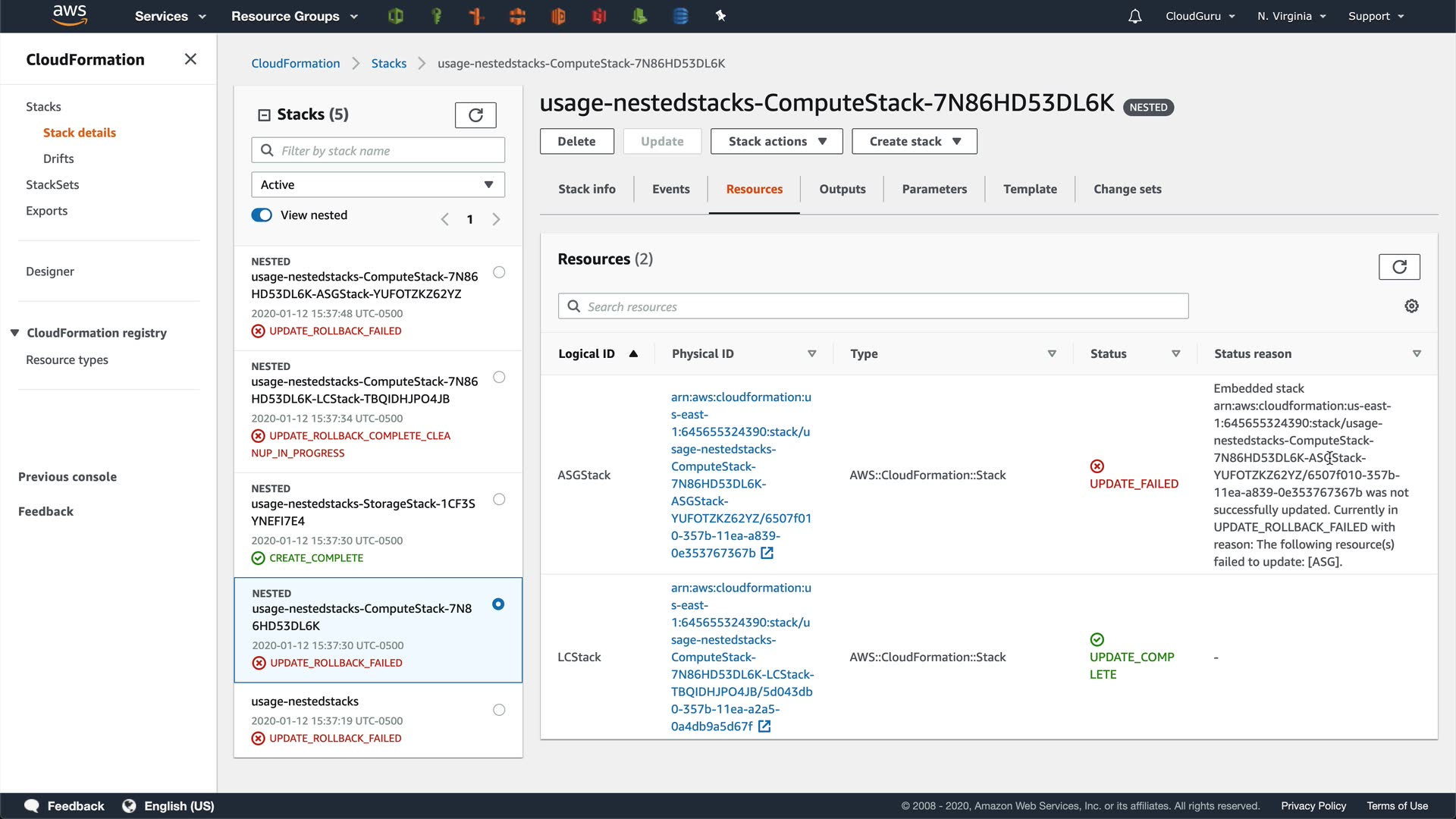Toggle the View nested switch
Screen dimensions: 1456x819
(x=262, y=215)
